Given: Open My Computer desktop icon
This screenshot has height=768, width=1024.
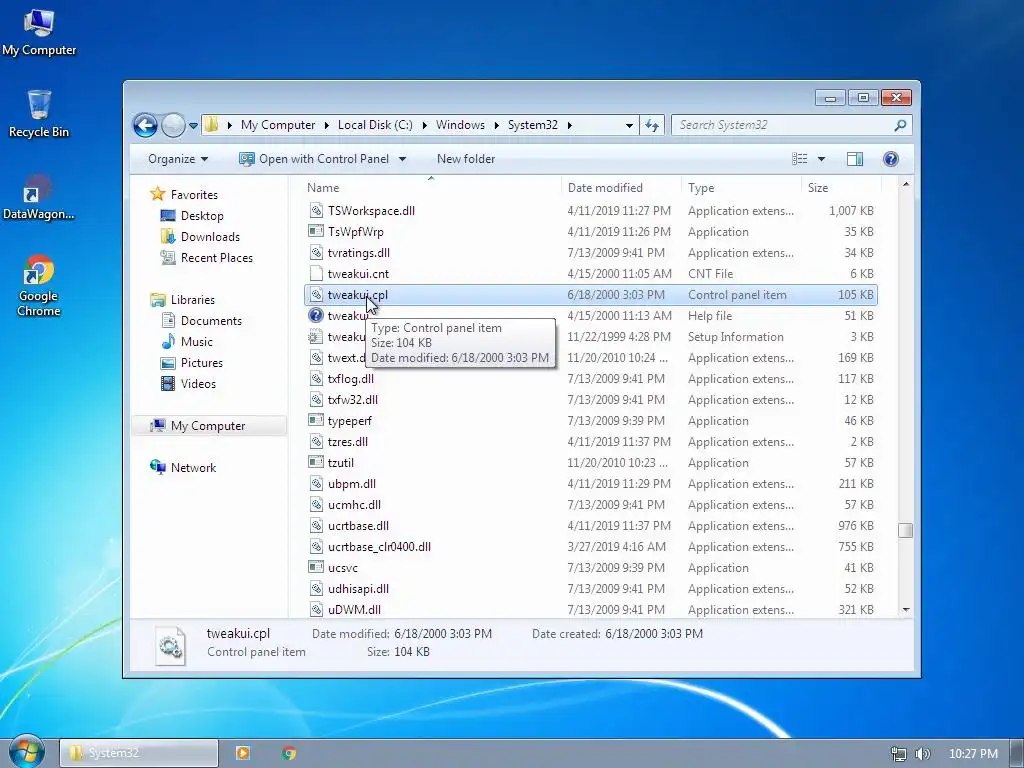Looking at the screenshot, I should pyautogui.click(x=39, y=33).
